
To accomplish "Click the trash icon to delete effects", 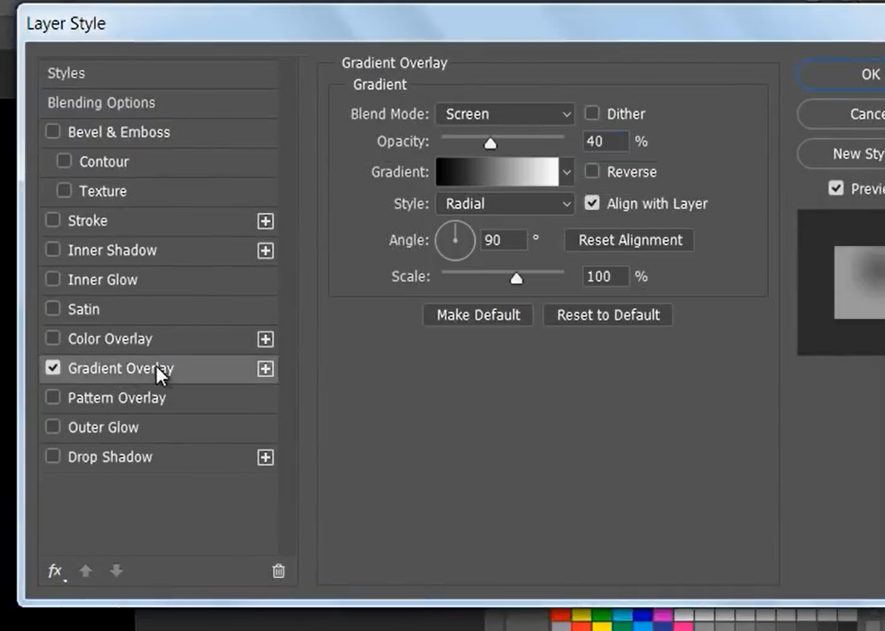I will coord(278,571).
